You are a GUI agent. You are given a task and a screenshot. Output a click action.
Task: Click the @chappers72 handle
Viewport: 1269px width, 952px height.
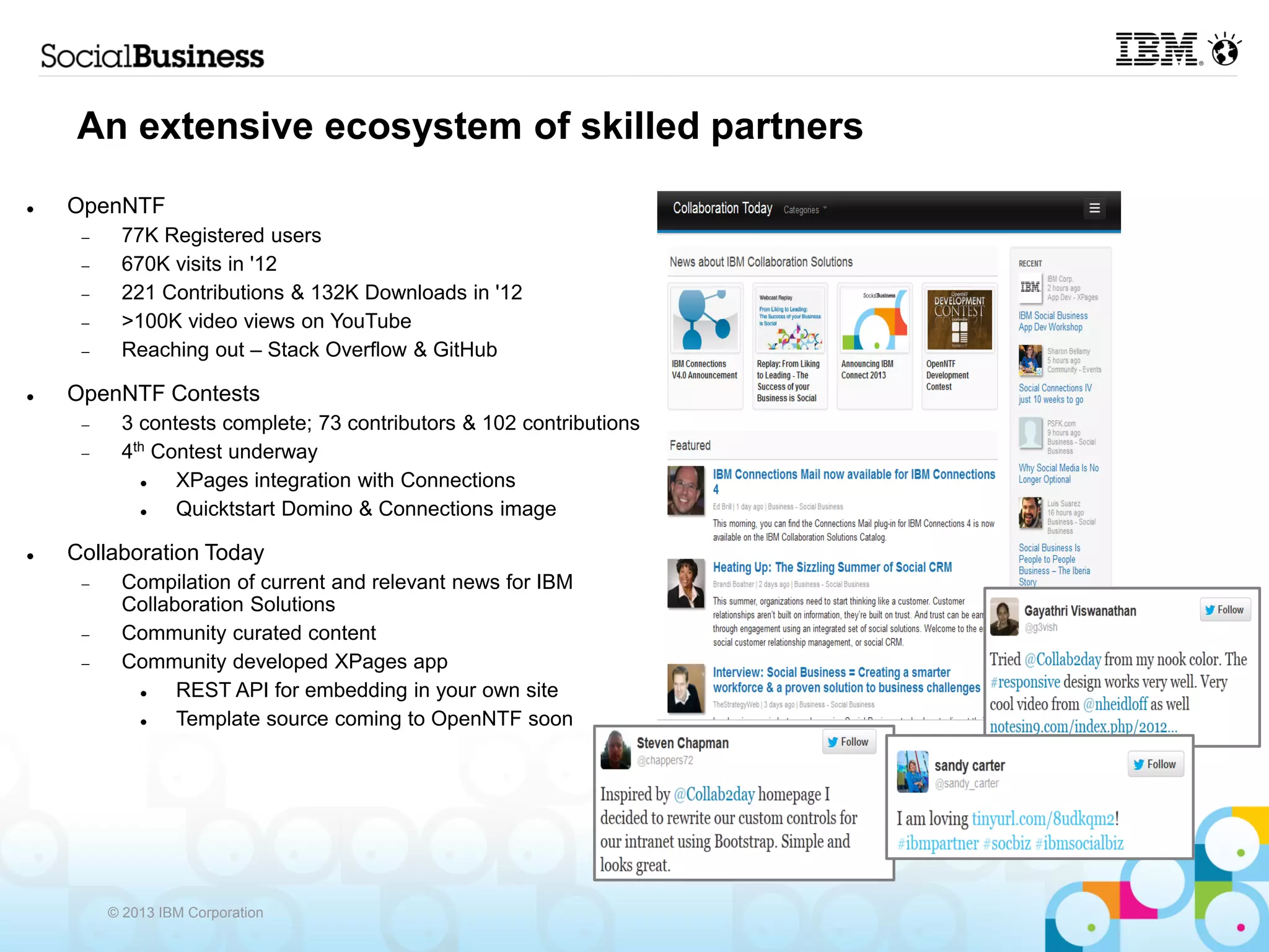(x=665, y=761)
